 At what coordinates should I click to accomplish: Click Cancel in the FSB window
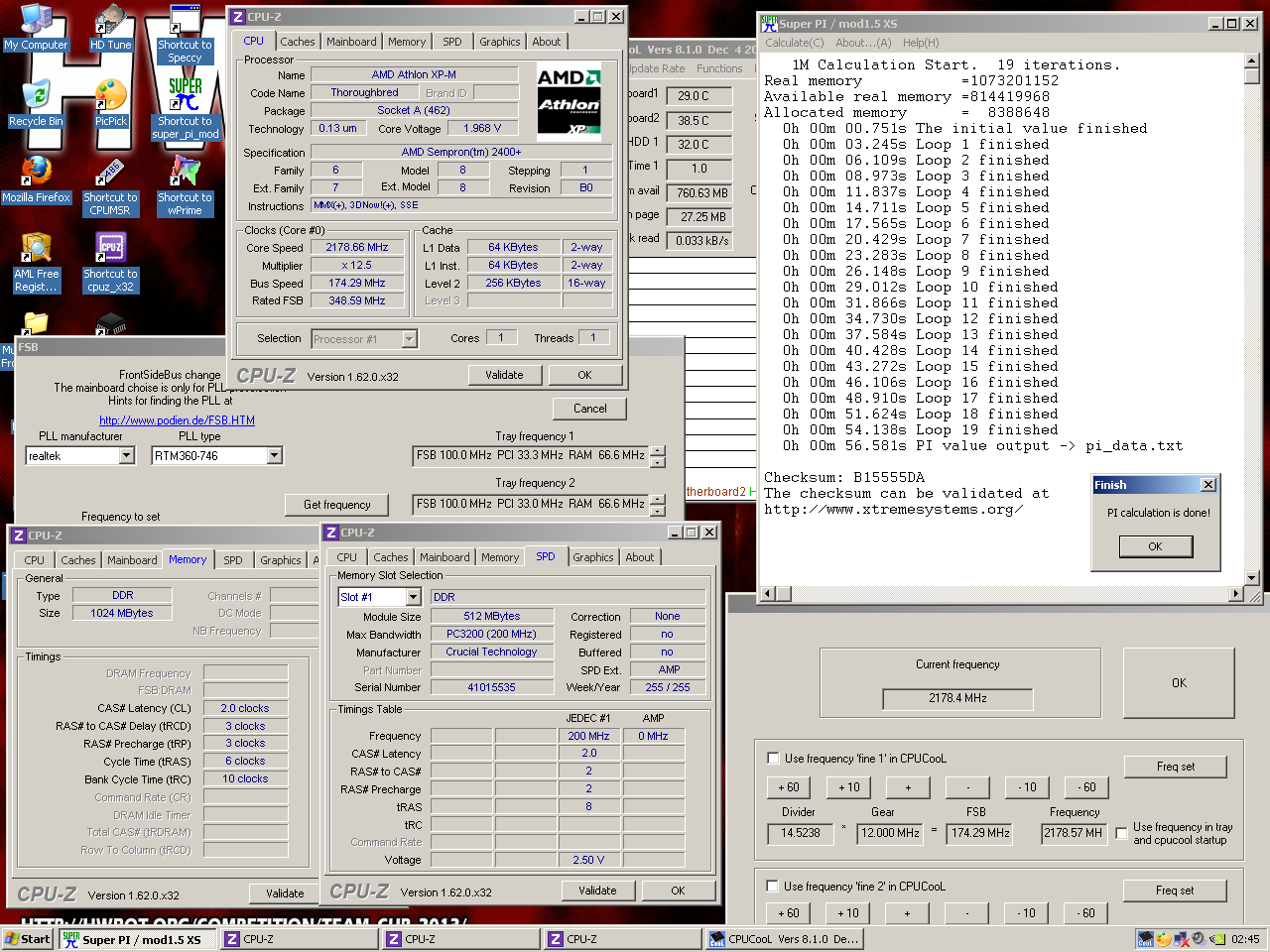(590, 409)
